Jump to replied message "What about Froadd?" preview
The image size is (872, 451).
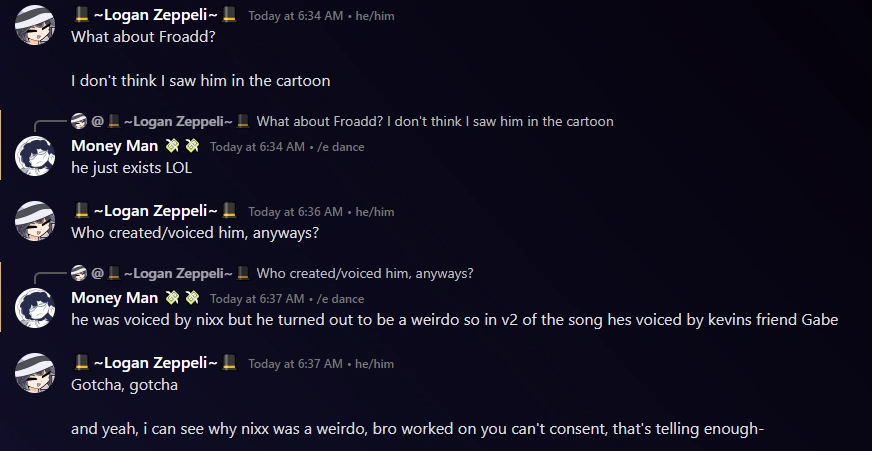[x=435, y=122]
